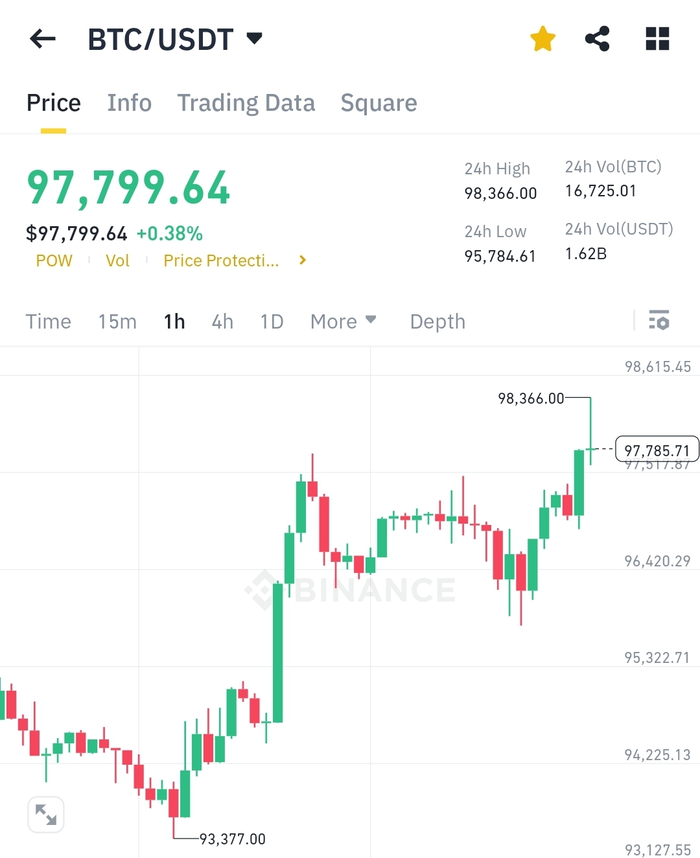This screenshot has height=858, width=700.
Task: Expand the BTC/USDT pair dropdown arrow
Action: tap(254, 38)
